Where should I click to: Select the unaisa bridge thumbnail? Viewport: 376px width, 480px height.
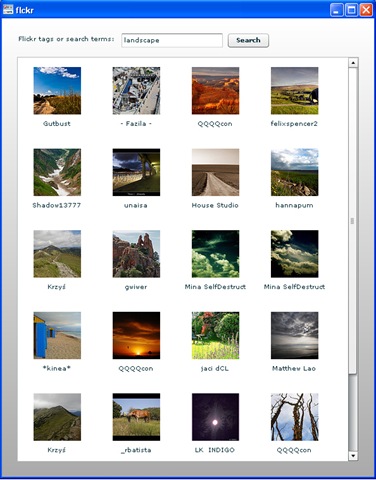coord(136,172)
